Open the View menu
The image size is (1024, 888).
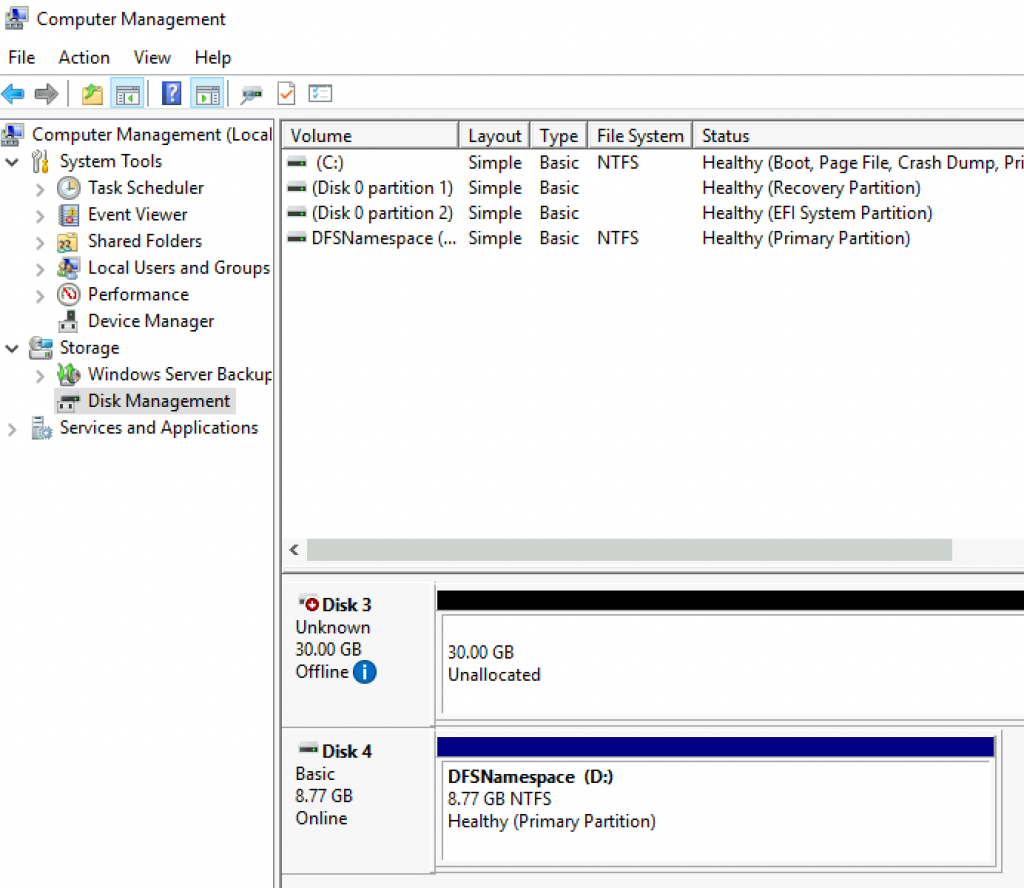[152, 57]
